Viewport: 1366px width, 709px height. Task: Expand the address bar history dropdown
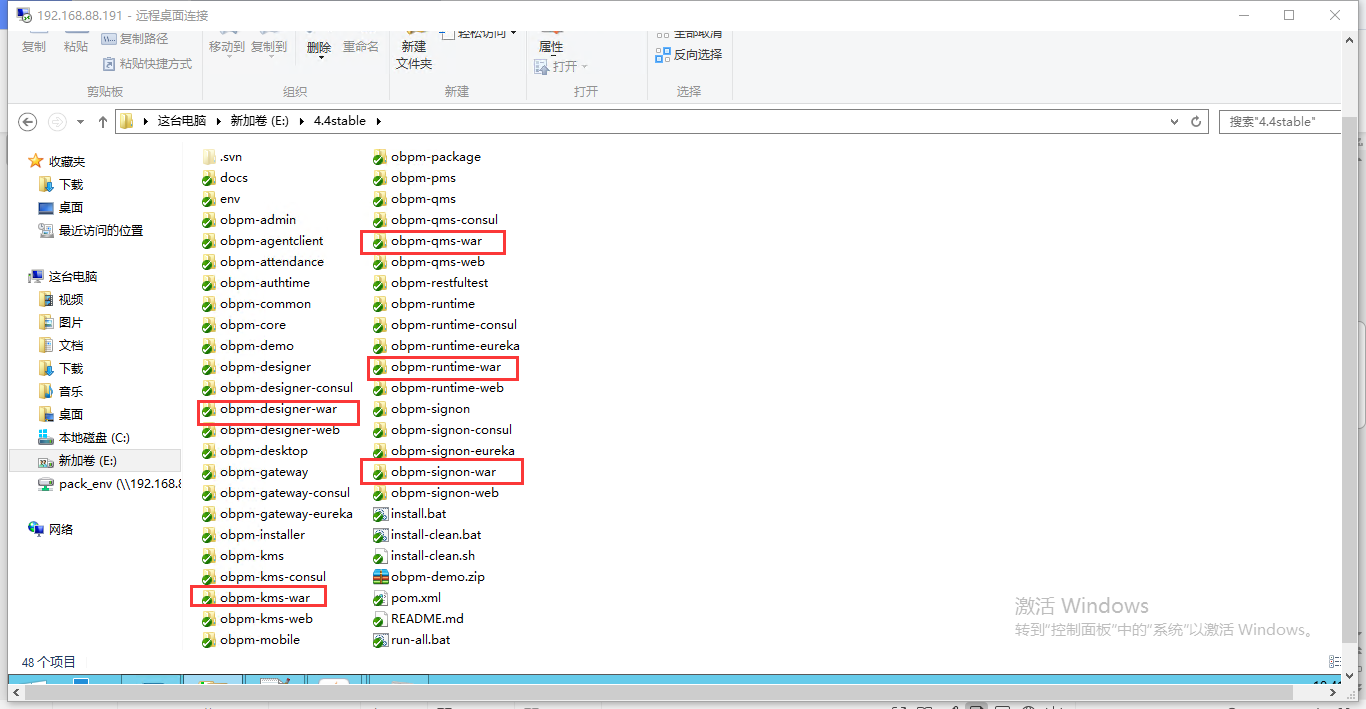1174,121
